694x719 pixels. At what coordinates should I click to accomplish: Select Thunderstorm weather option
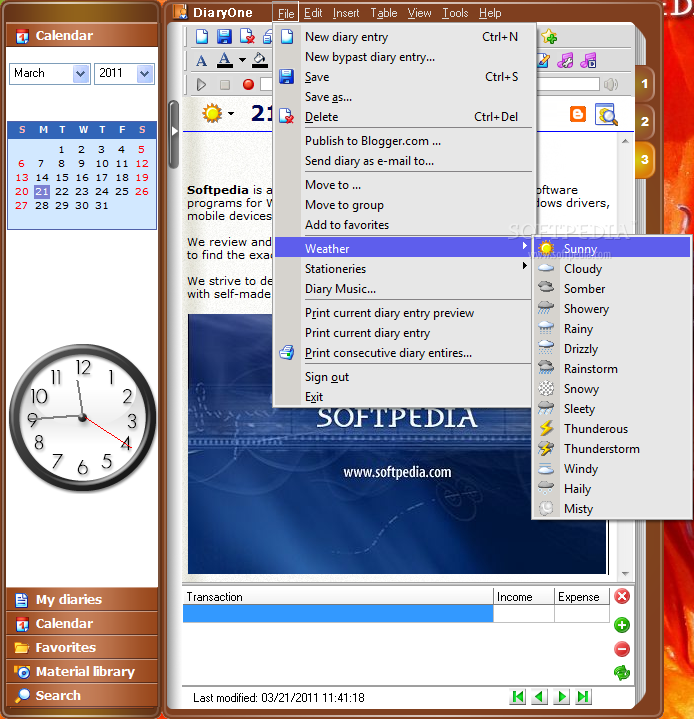pyautogui.click(x=612, y=448)
